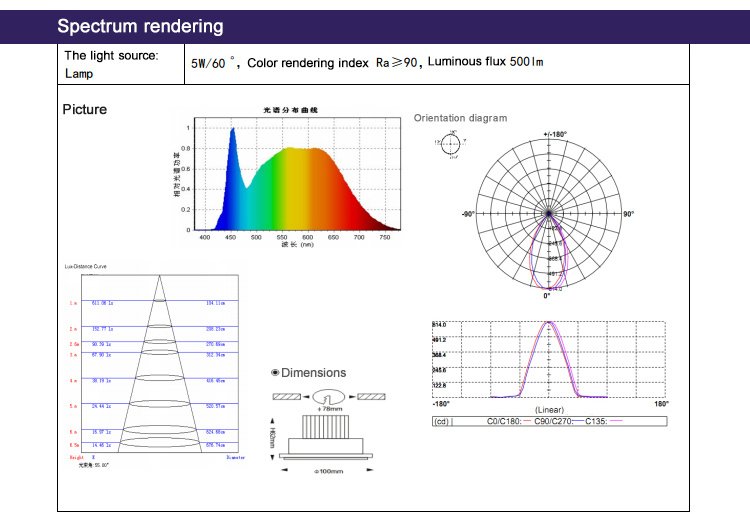750x514 pixels.
Task: Click the peak of the linear intensity curve
Action: (x=547, y=324)
